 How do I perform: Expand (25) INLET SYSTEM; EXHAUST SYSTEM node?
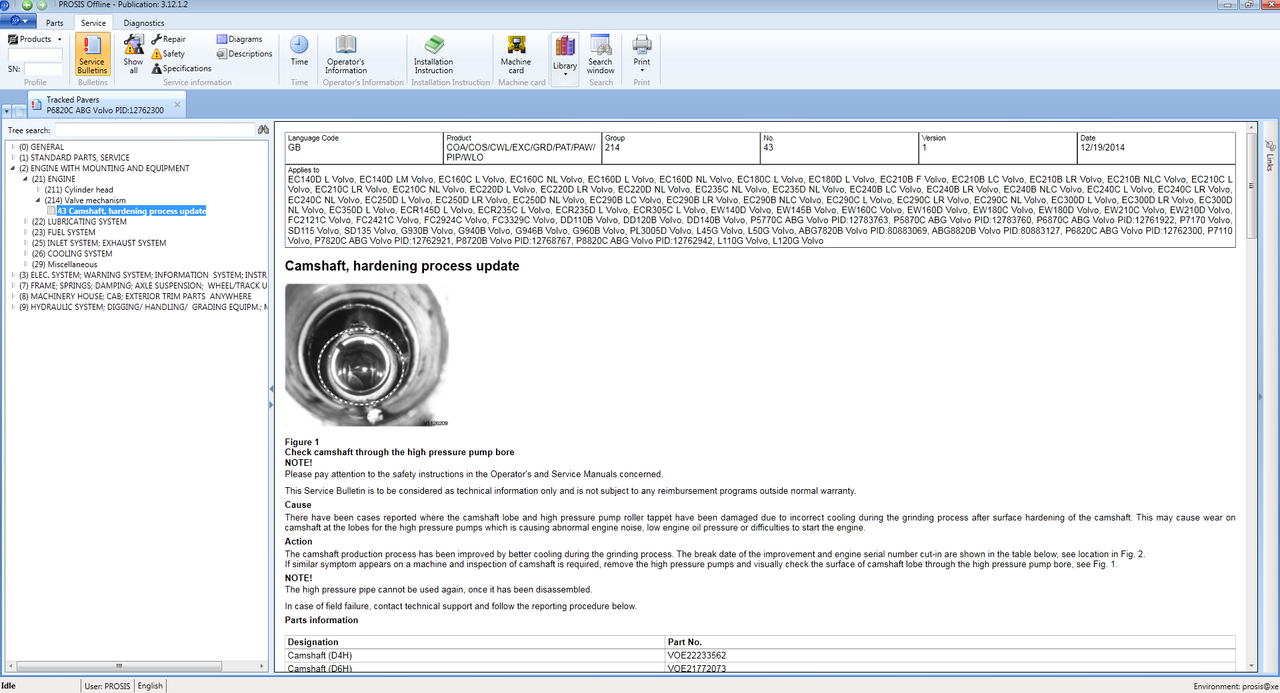click(x=25, y=242)
